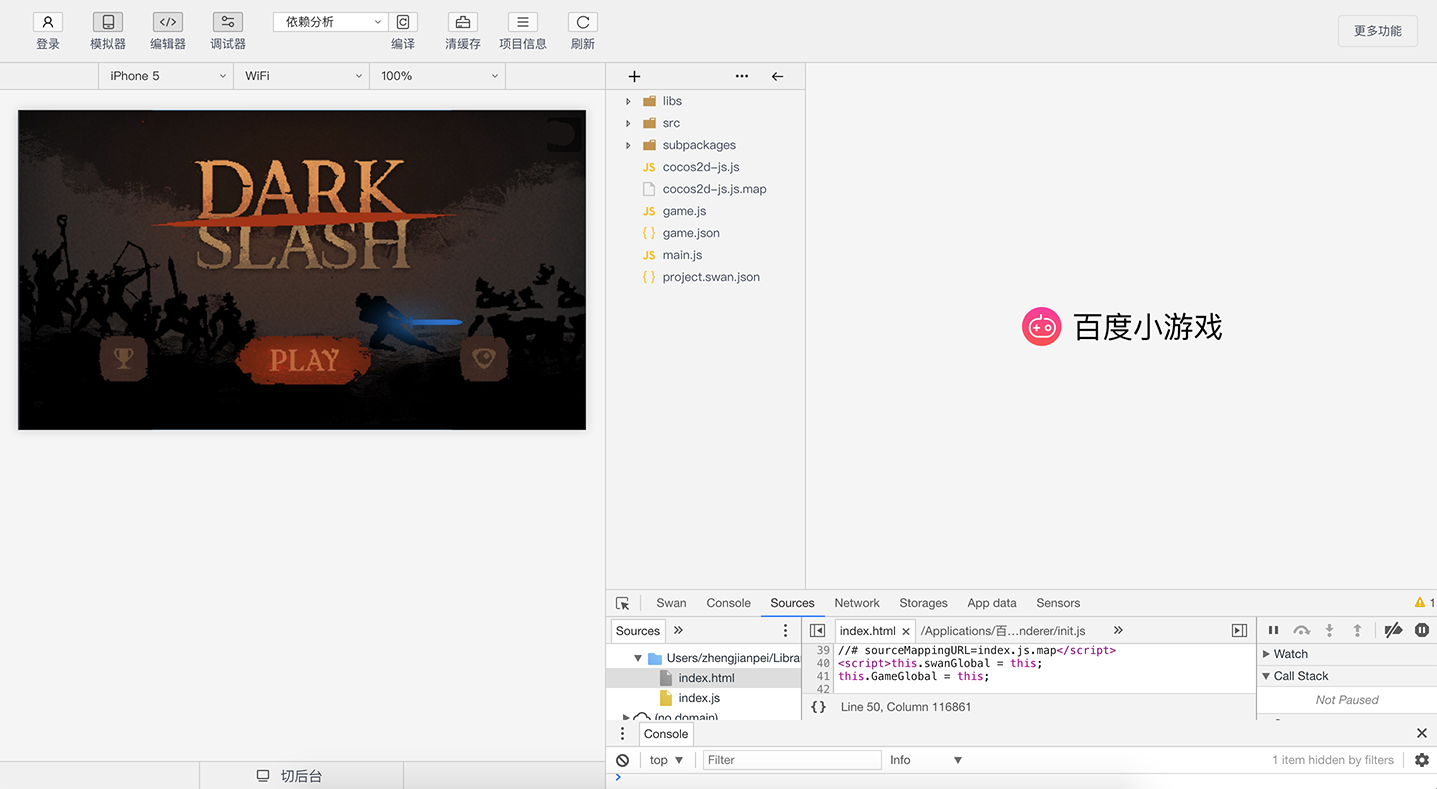This screenshot has width=1437, height=789.
Task: Show more navigator tabs chevron
Action: (678, 630)
